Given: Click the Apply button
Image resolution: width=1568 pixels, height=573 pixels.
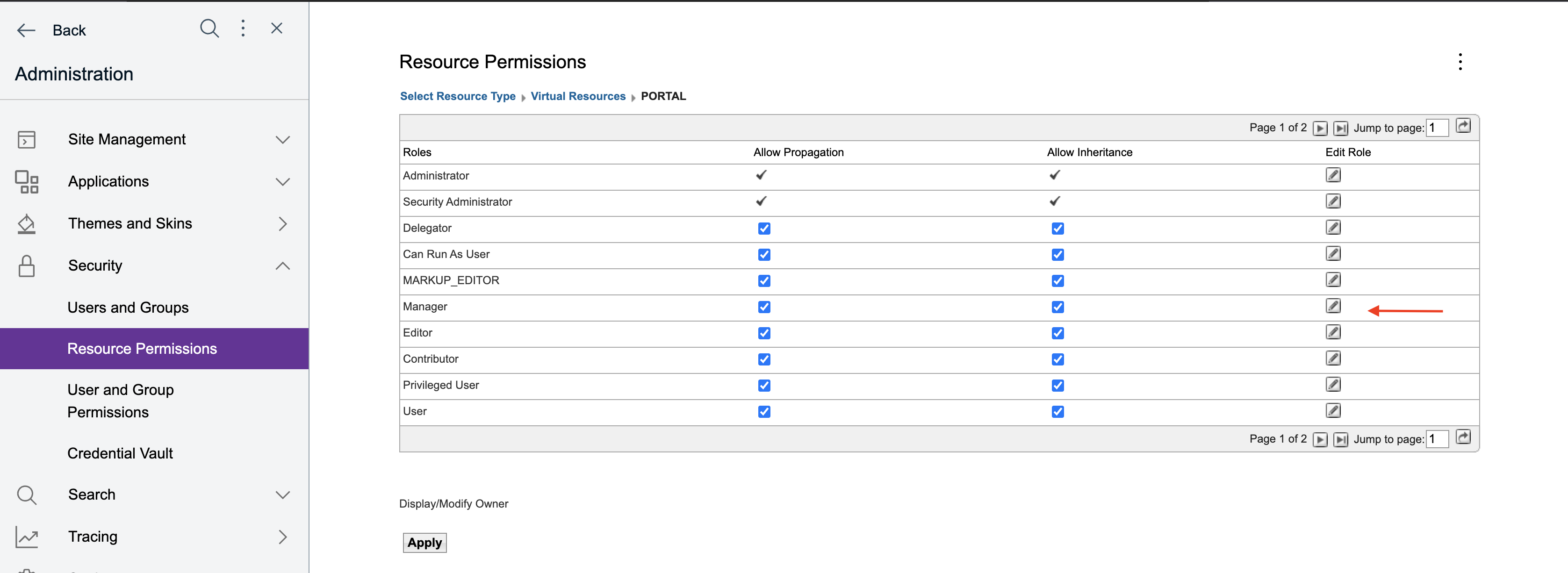Looking at the screenshot, I should point(424,543).
